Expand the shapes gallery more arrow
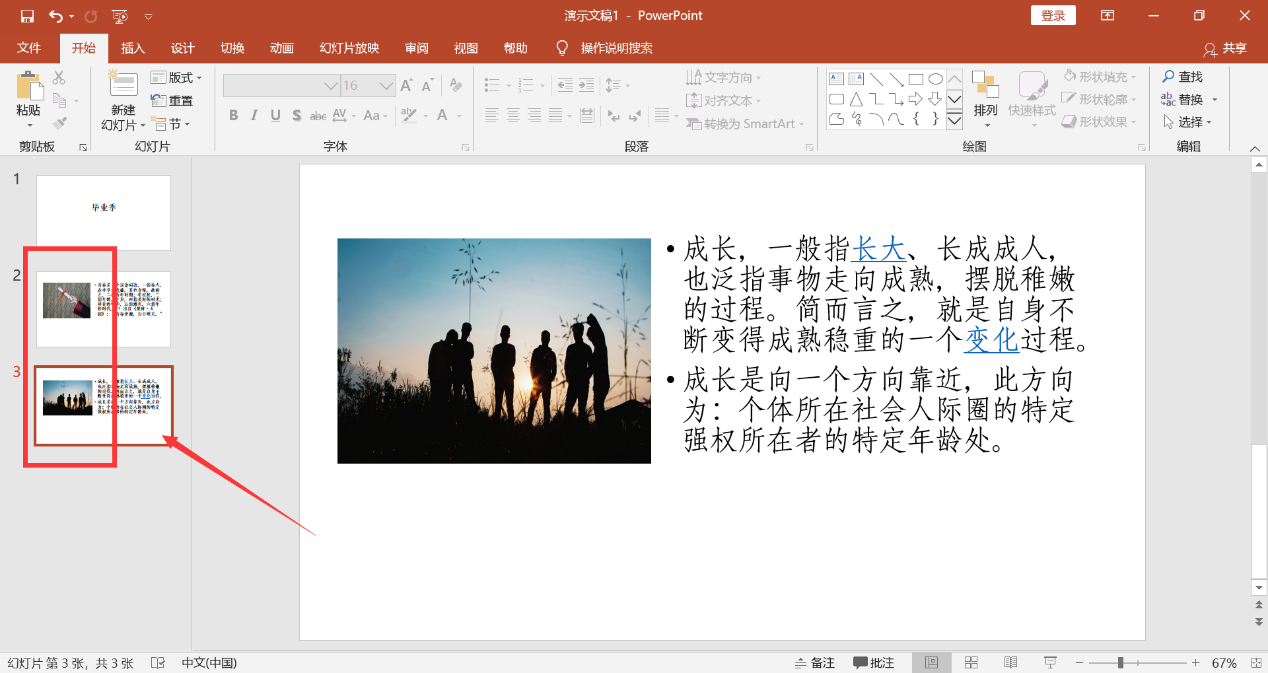The height and width of the screenshot is (673, 1268). point(954,120)
